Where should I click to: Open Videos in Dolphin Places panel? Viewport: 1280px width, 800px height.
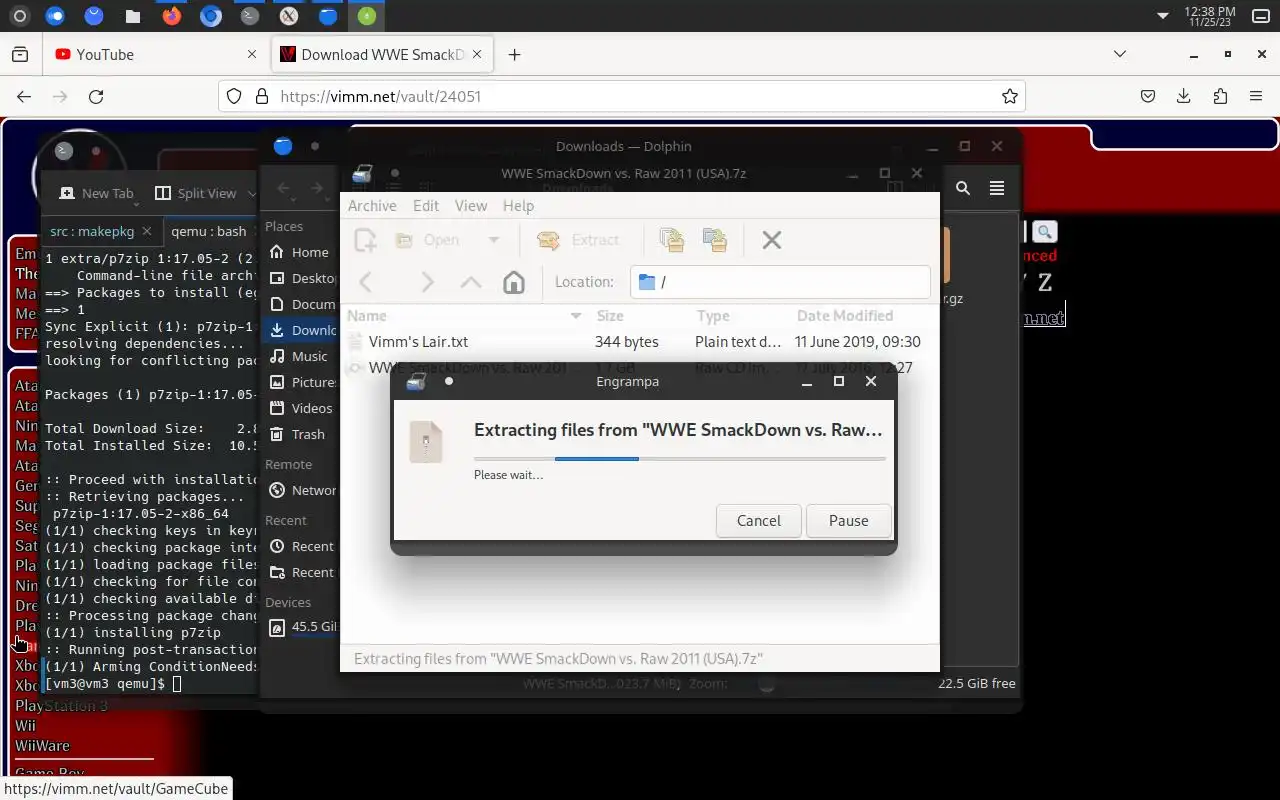tap(300, 408)
